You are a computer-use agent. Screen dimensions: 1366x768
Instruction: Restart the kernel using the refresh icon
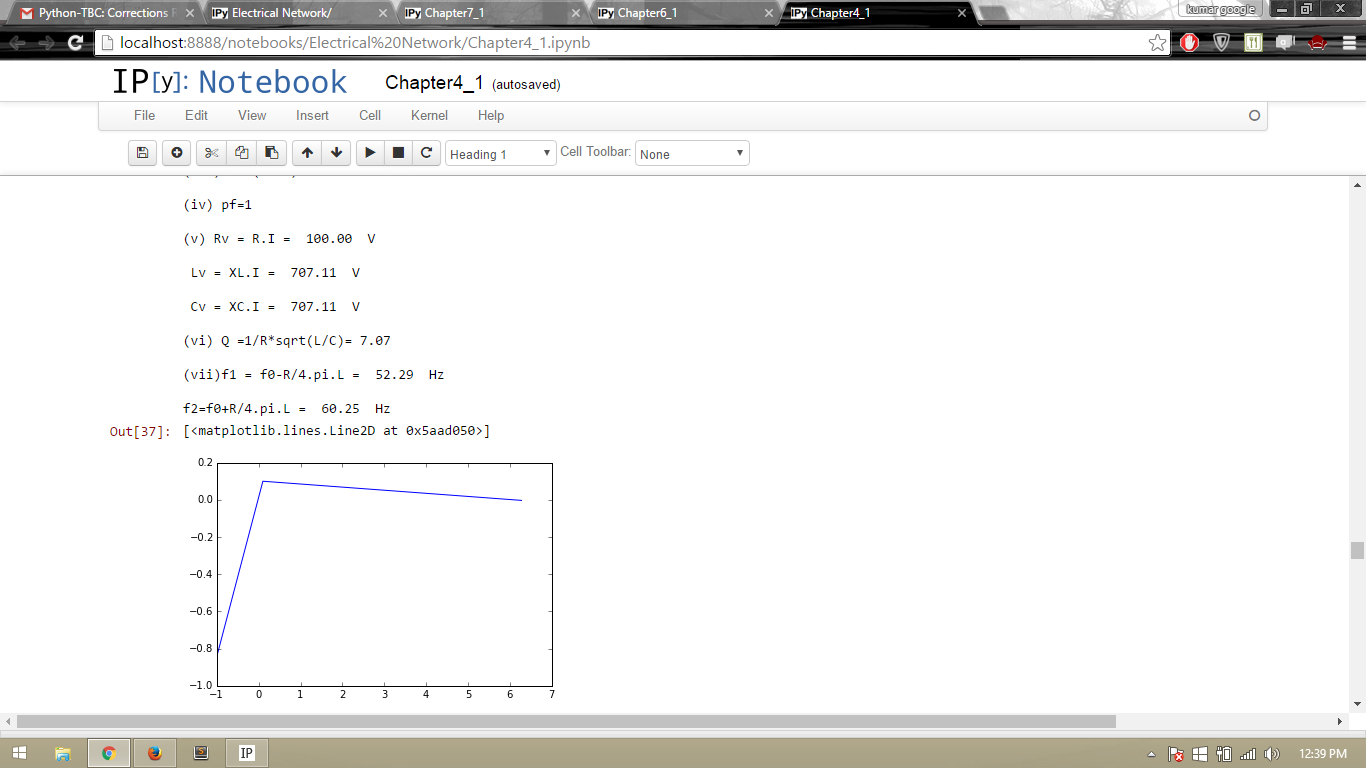coord(426,153)
